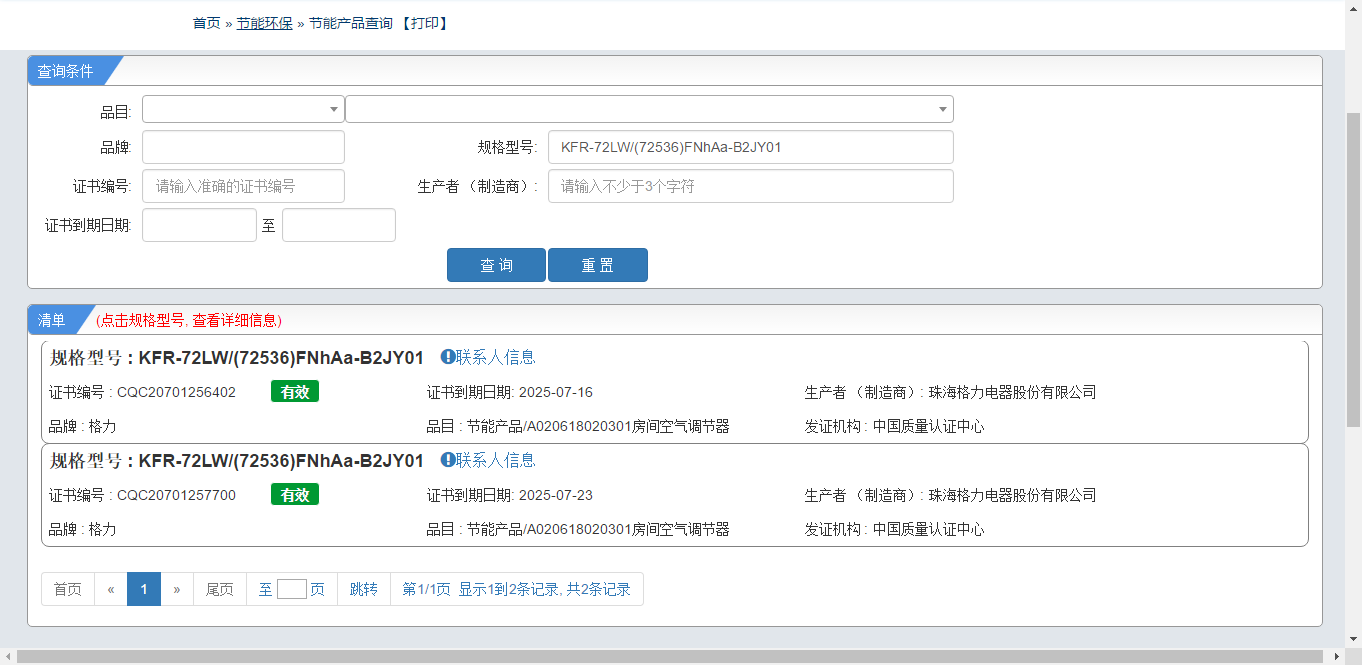Open the first 品目 dropdown
Image resolution: width=1362 pixels, height=665 pixels.
tap(243, 109)
